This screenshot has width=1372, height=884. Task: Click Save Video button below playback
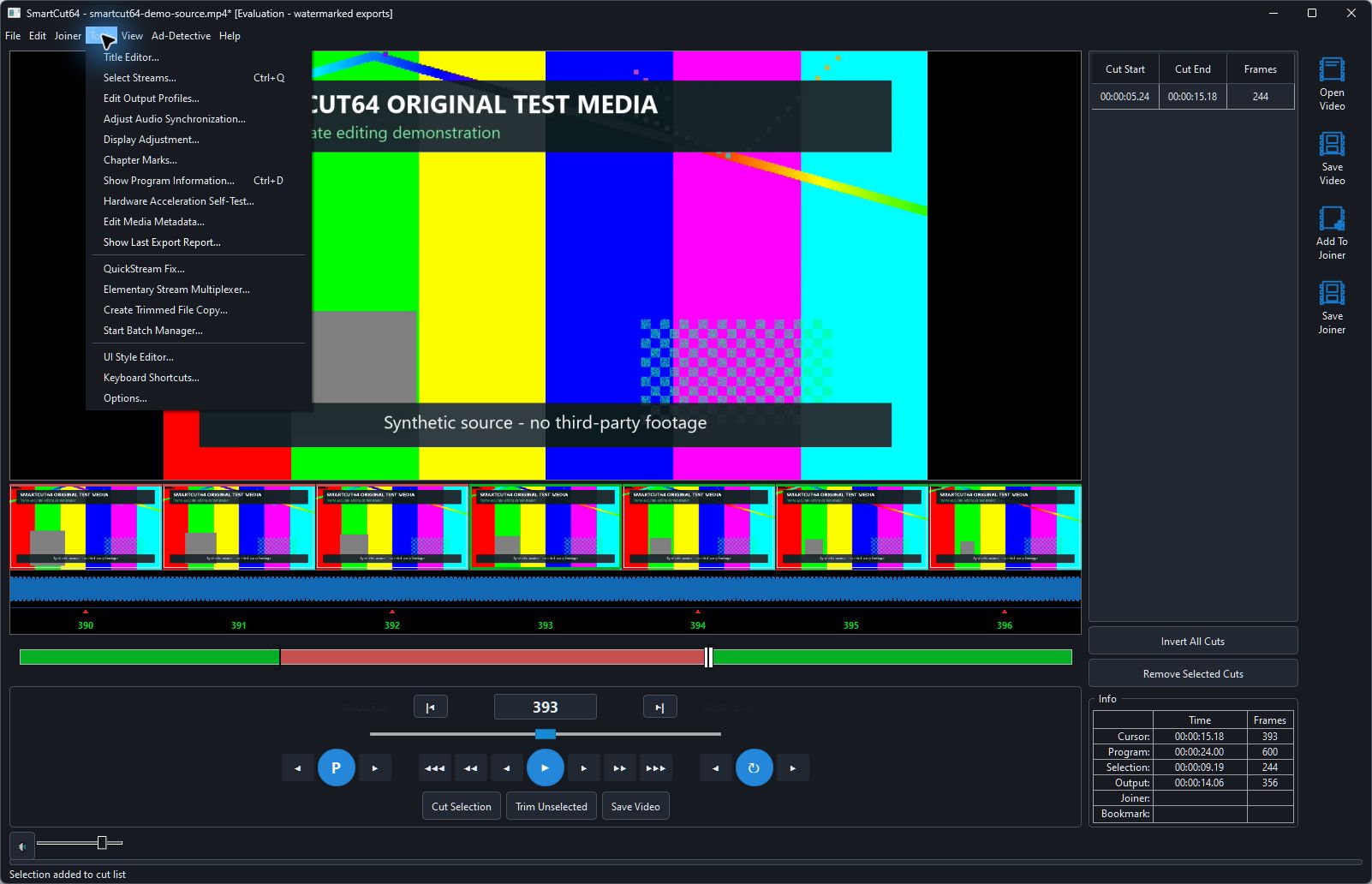tap(635, 806)
